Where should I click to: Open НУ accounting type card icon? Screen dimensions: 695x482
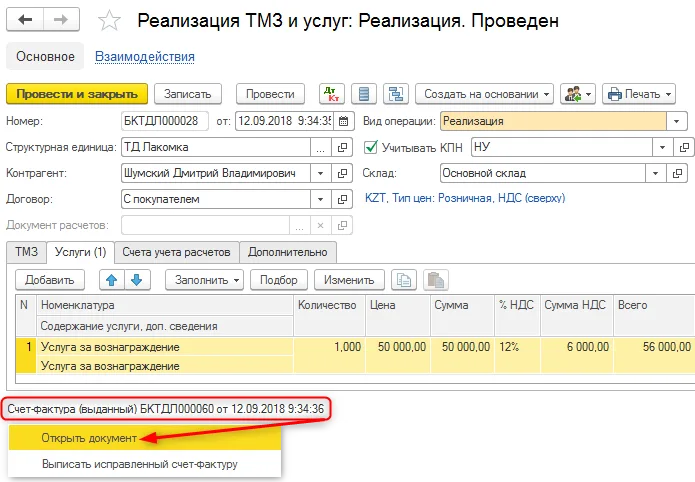(684, 147)
